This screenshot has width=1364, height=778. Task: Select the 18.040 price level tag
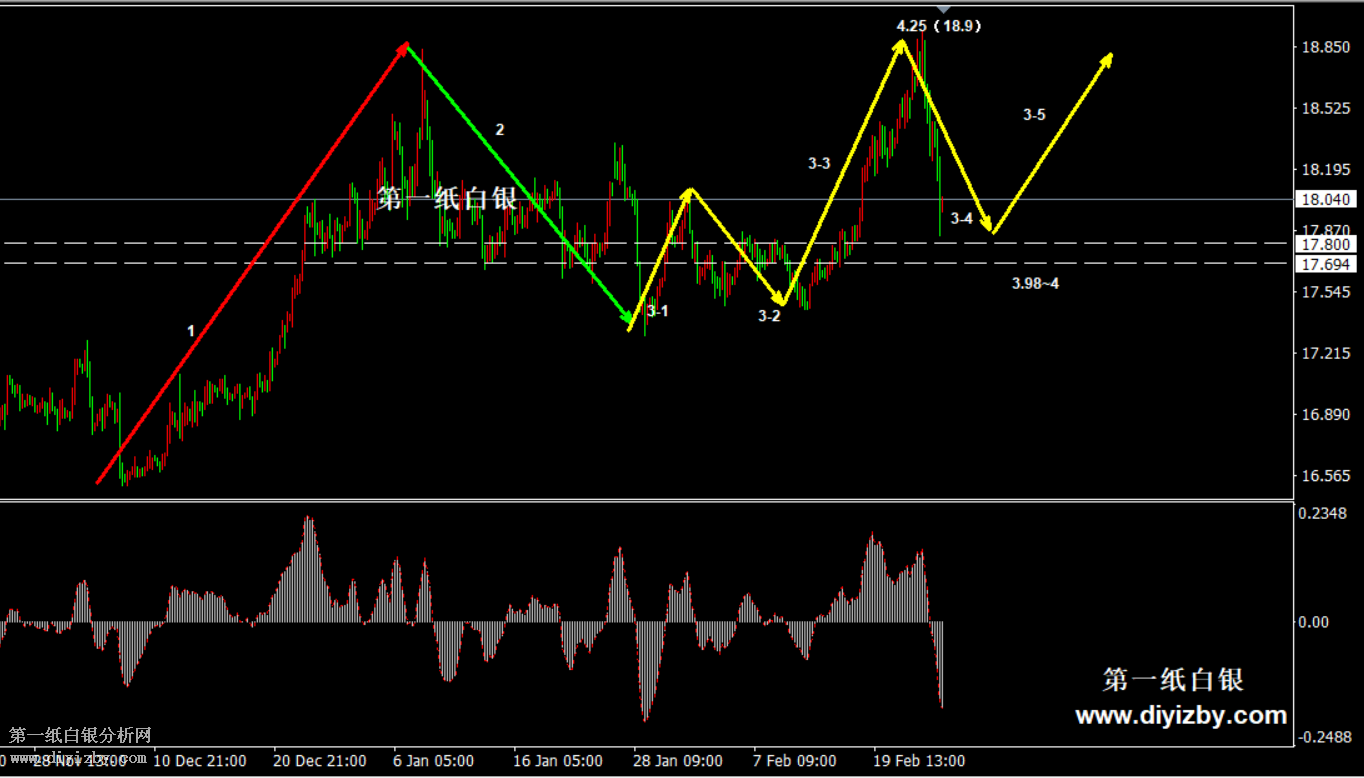[1324, 199]
